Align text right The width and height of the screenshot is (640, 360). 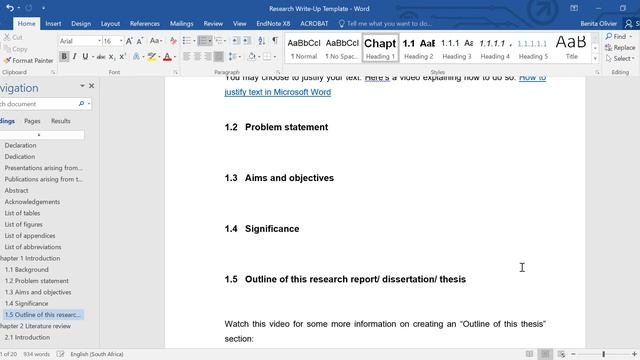[208, 56]
